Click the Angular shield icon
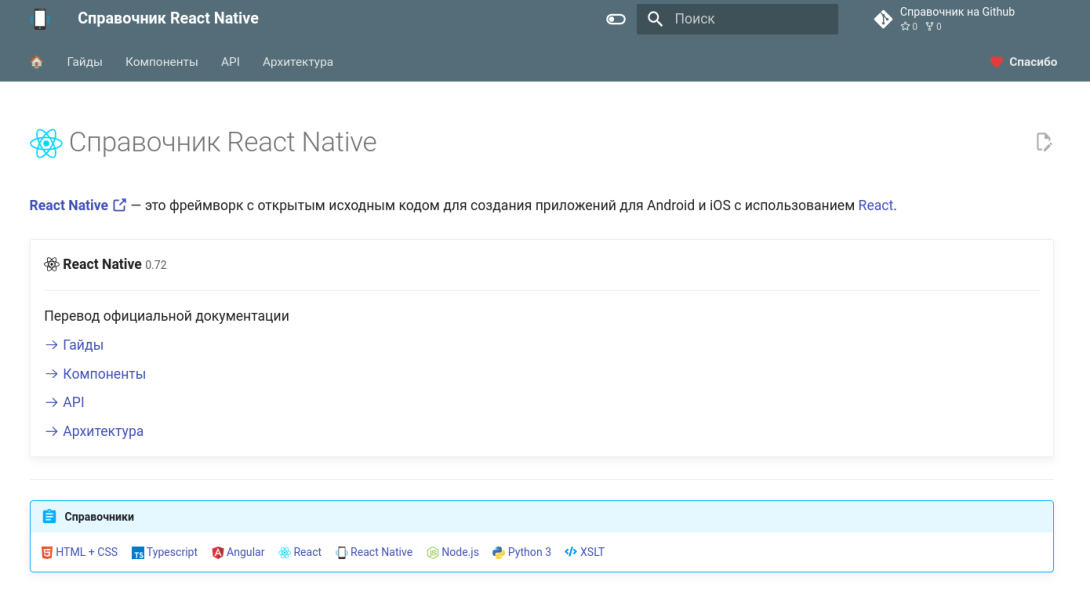 [x=218, y=553]
